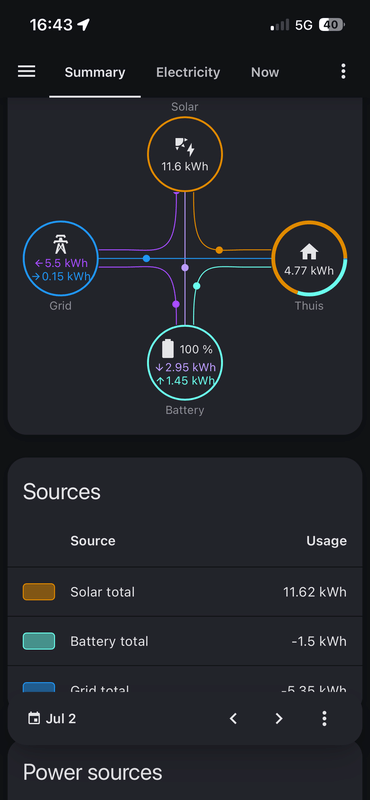Screen dimensions: 370x800
Task: Go to the next day chevron
Action: (x=279, y=719)
